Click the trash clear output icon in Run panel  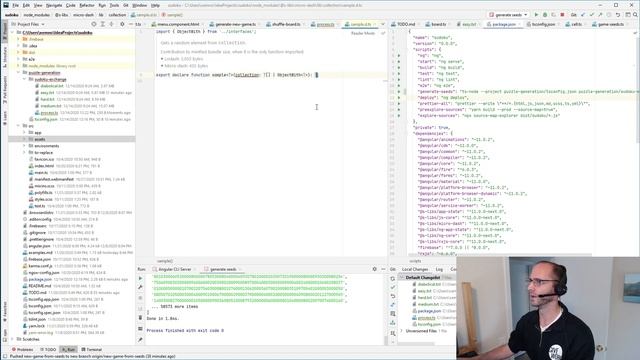point(140,318)
